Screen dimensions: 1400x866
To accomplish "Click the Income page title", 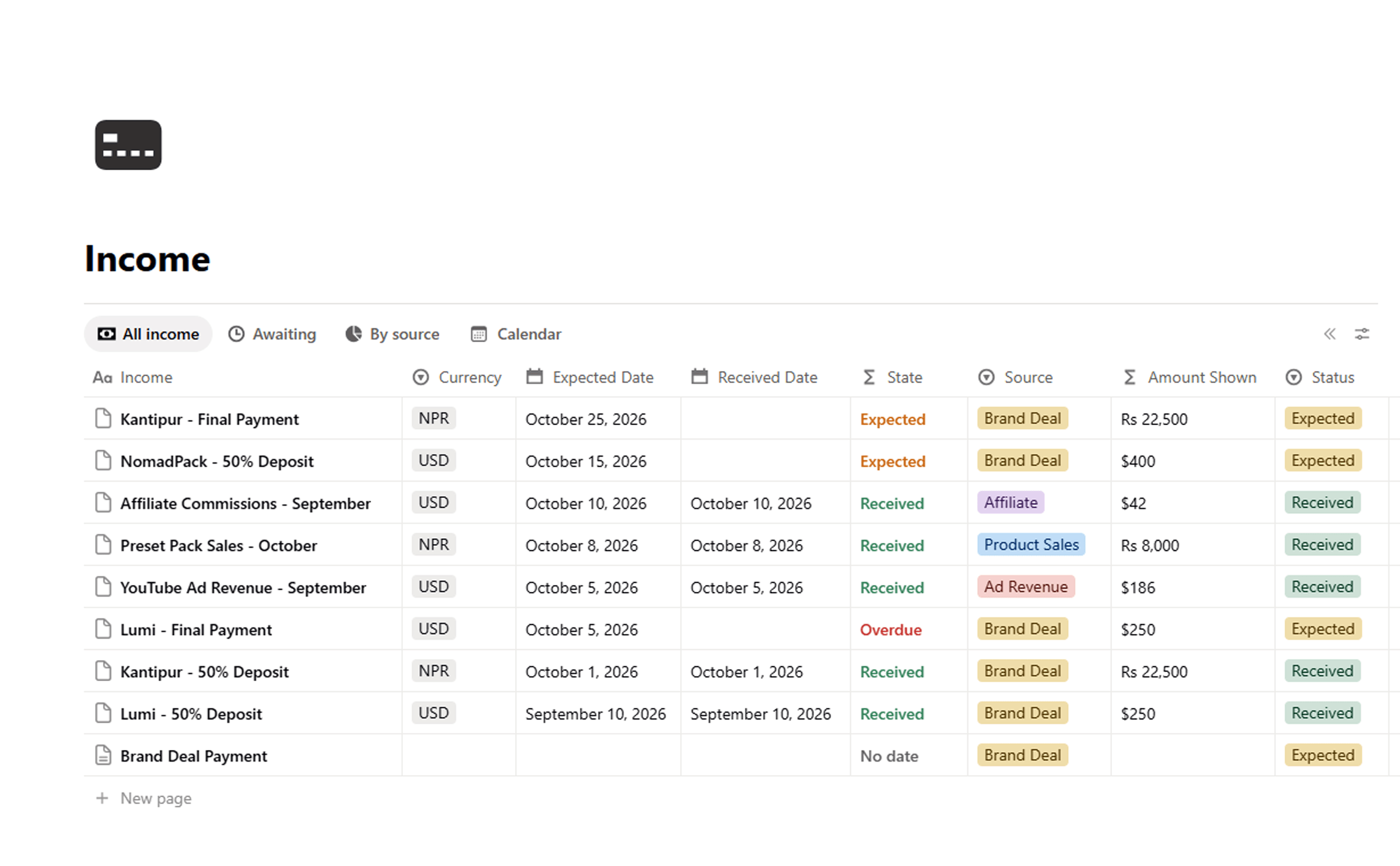I will coord(147,258).
